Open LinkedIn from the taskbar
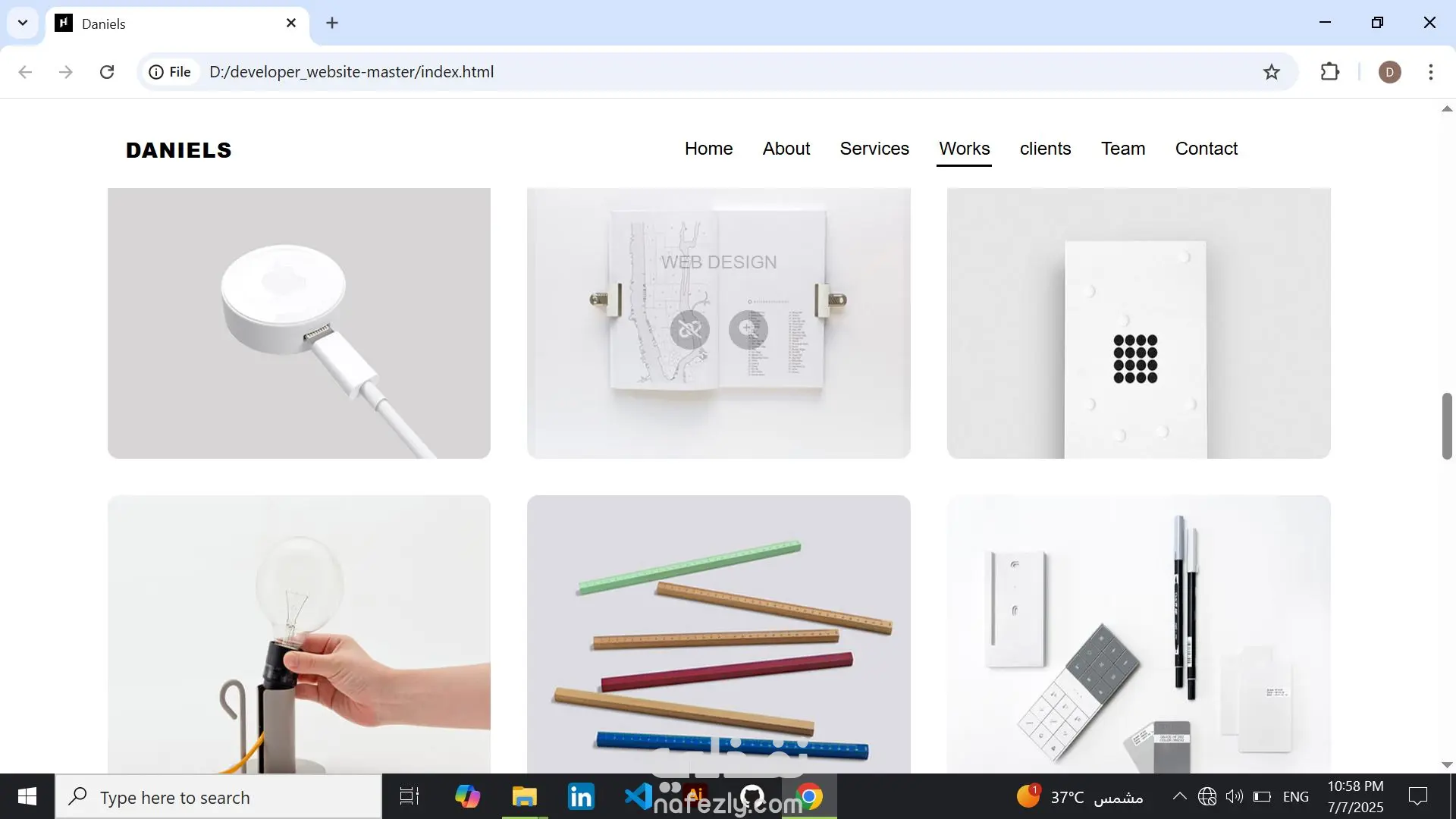1456x819 pixels. point(581,797)
